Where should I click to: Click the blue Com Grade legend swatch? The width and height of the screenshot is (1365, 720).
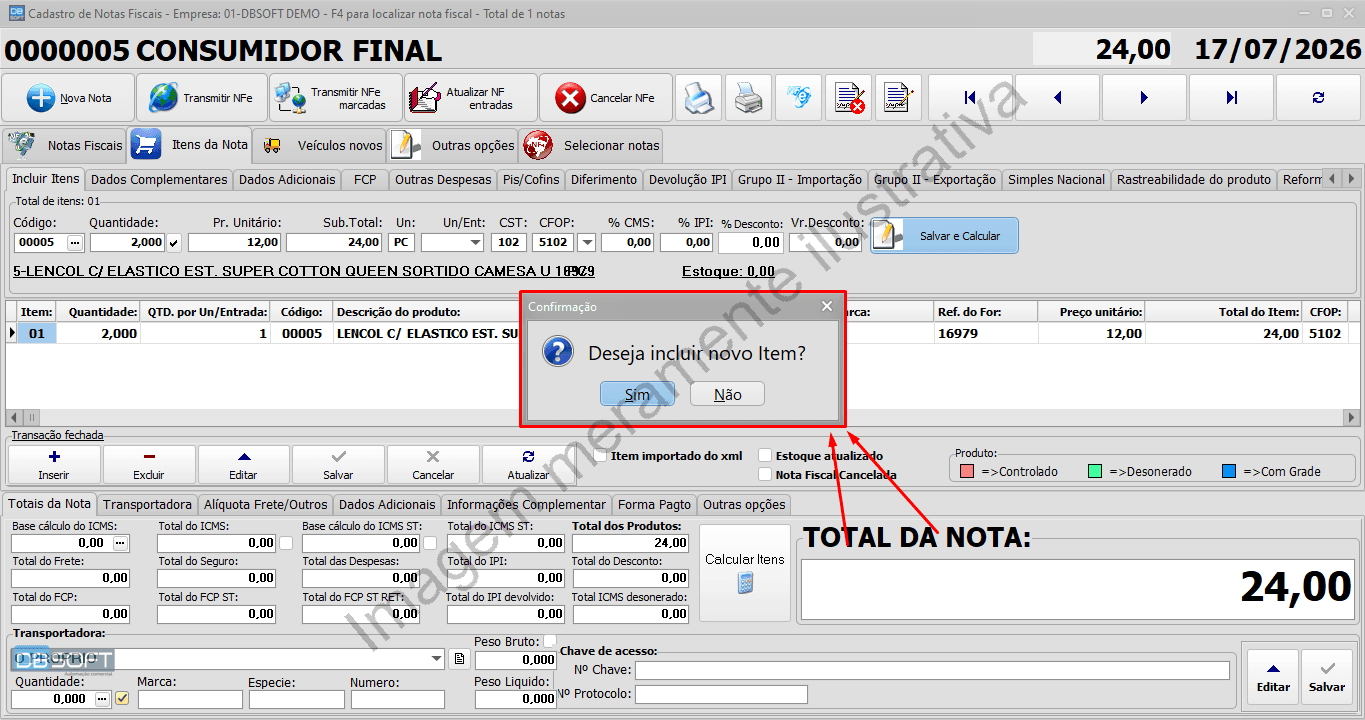point(1229,471)
